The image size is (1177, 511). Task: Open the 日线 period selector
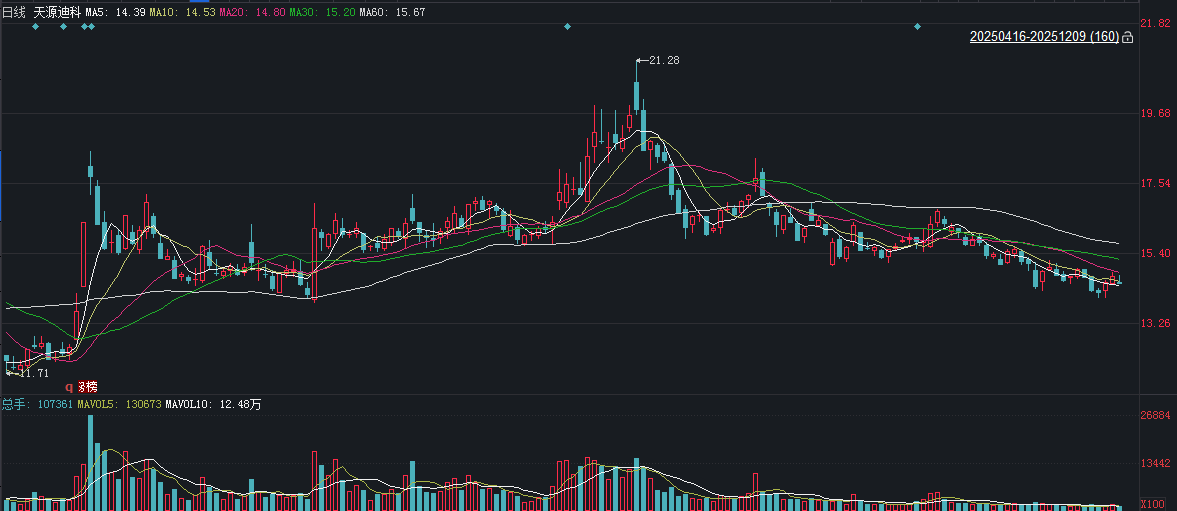click(14, 11)
